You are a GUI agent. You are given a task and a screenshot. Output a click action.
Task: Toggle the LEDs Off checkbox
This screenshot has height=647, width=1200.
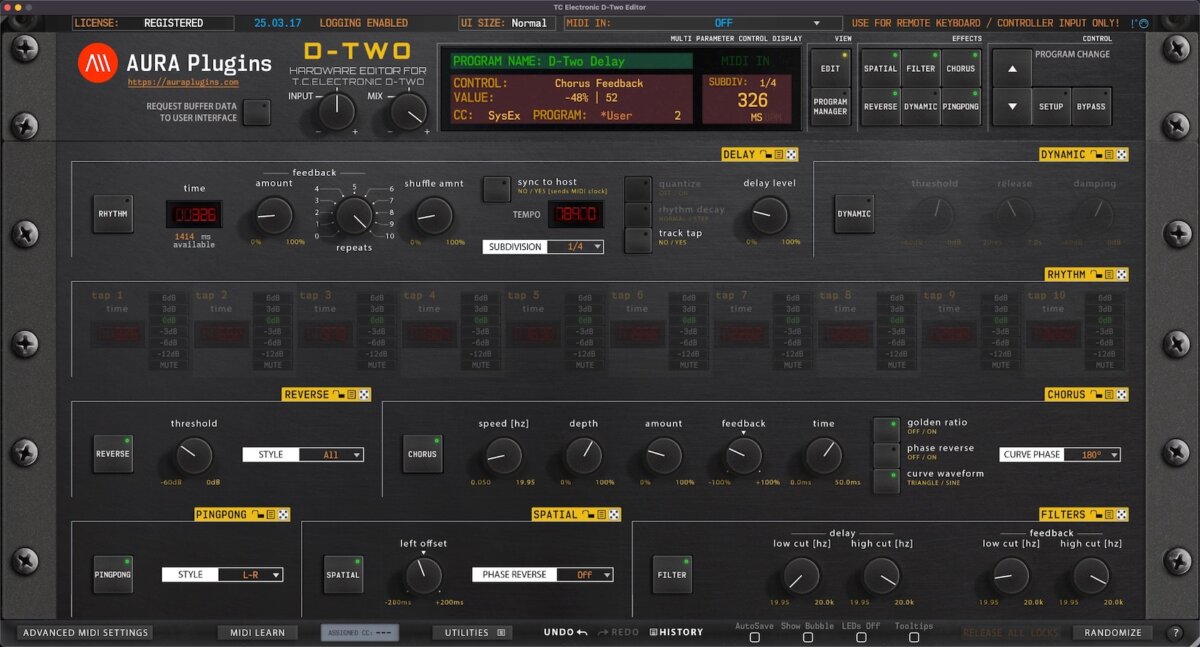coord(861,637)
